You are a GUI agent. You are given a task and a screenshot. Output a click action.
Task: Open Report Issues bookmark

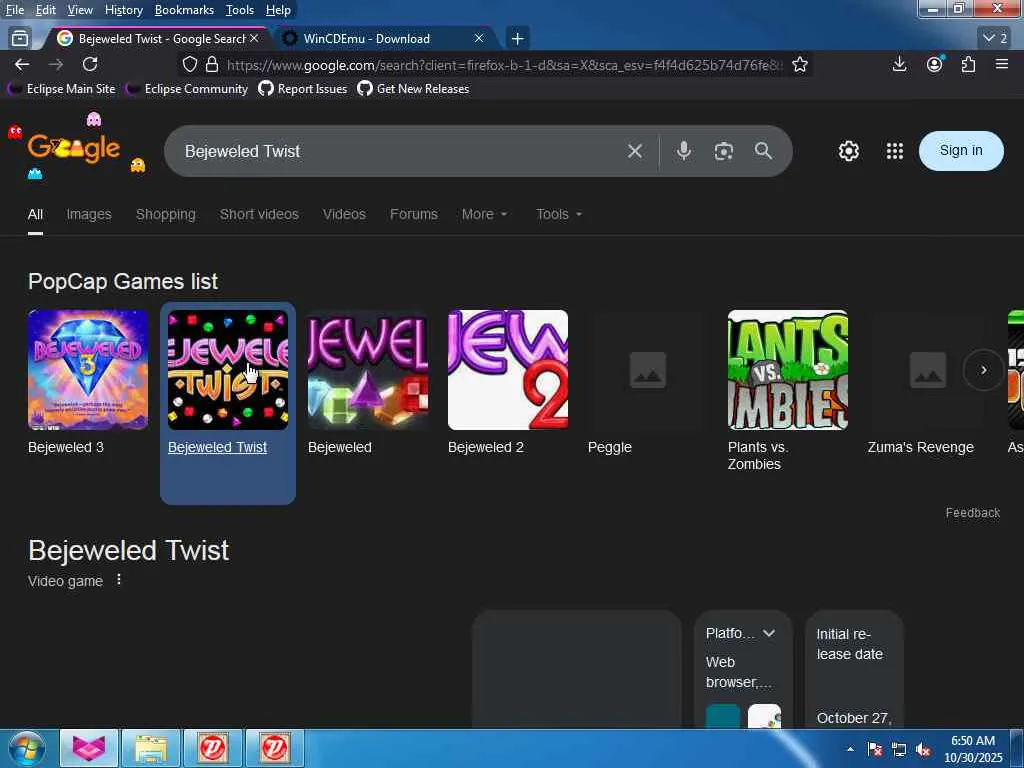[x=302, y=89]
